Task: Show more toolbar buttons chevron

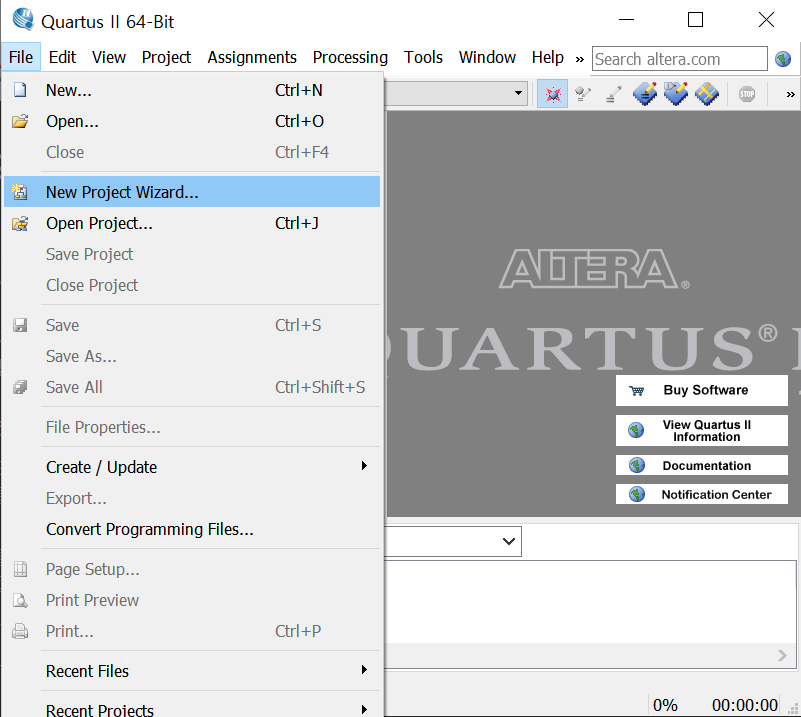Action: 790,94
